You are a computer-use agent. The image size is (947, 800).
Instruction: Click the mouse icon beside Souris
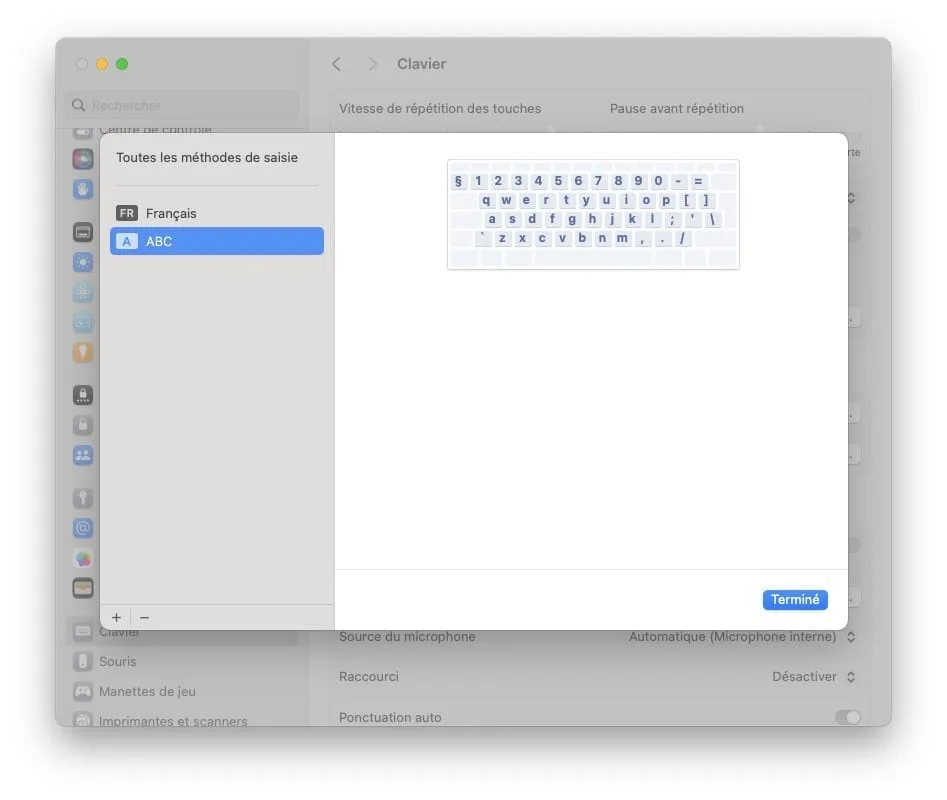[83, 661]
